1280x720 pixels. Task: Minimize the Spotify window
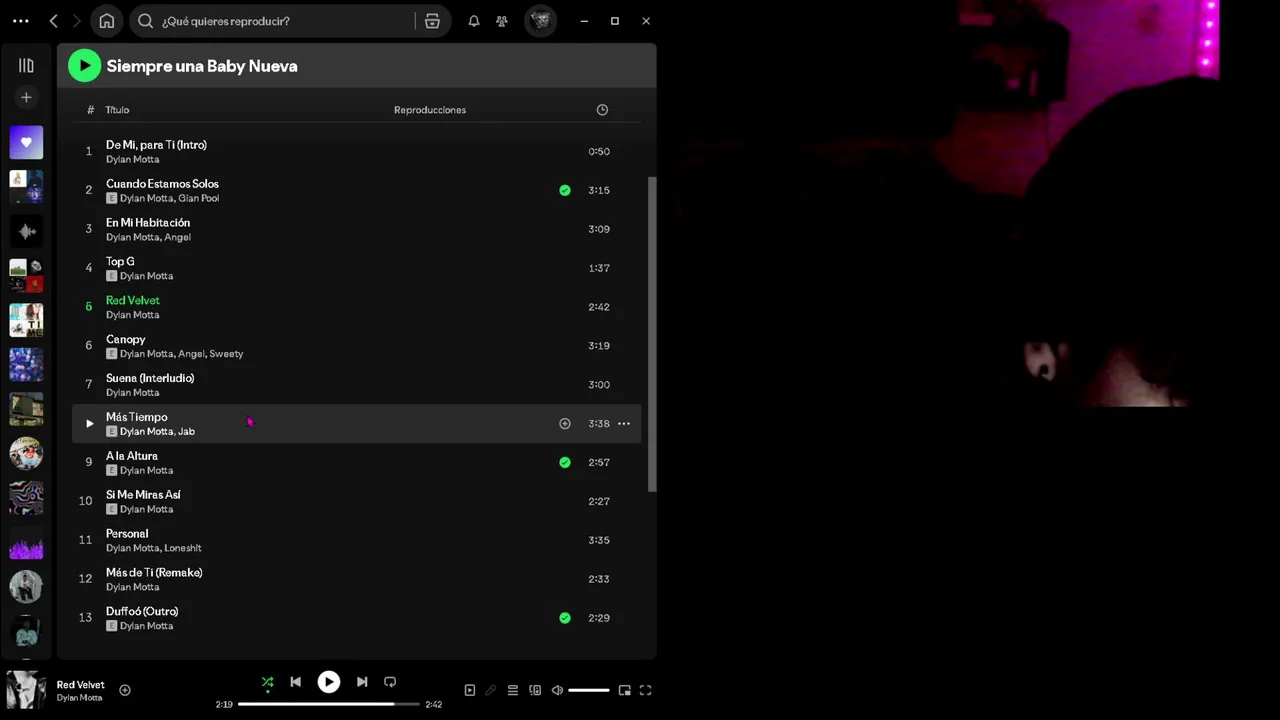point(585,21)
